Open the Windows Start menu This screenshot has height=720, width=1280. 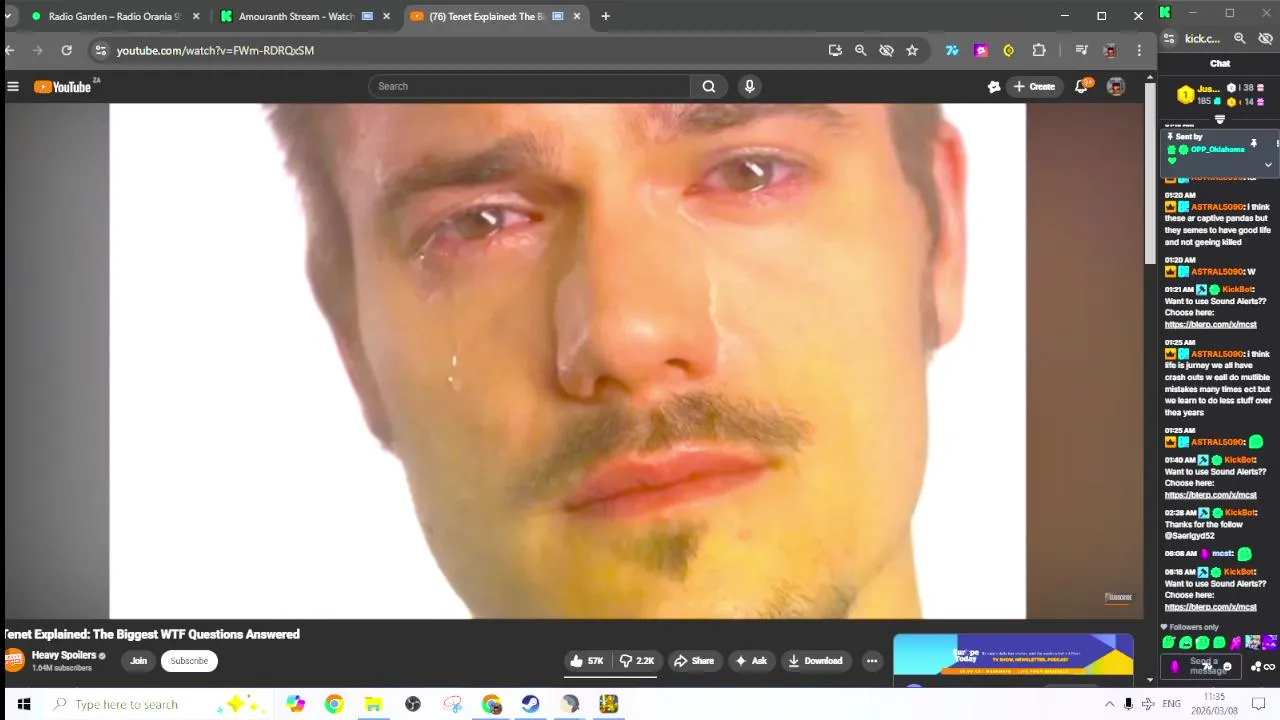point(23,704)
